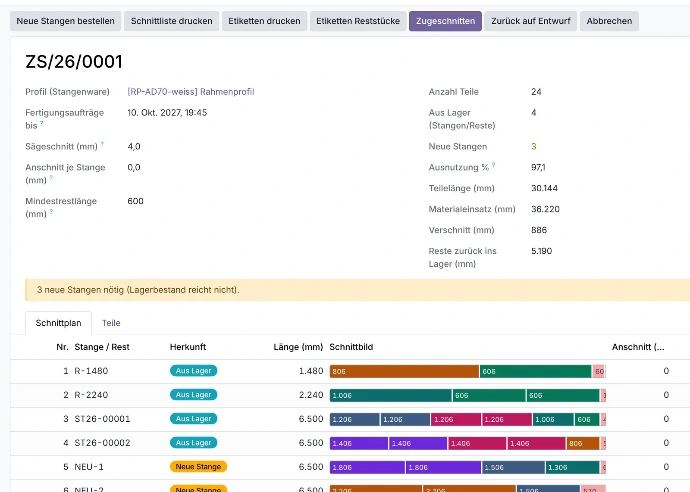This screenshot has width=690, height=492.
Task: Click 1.006 segment in R-2240 cut diagram
Action: [391, 396]
